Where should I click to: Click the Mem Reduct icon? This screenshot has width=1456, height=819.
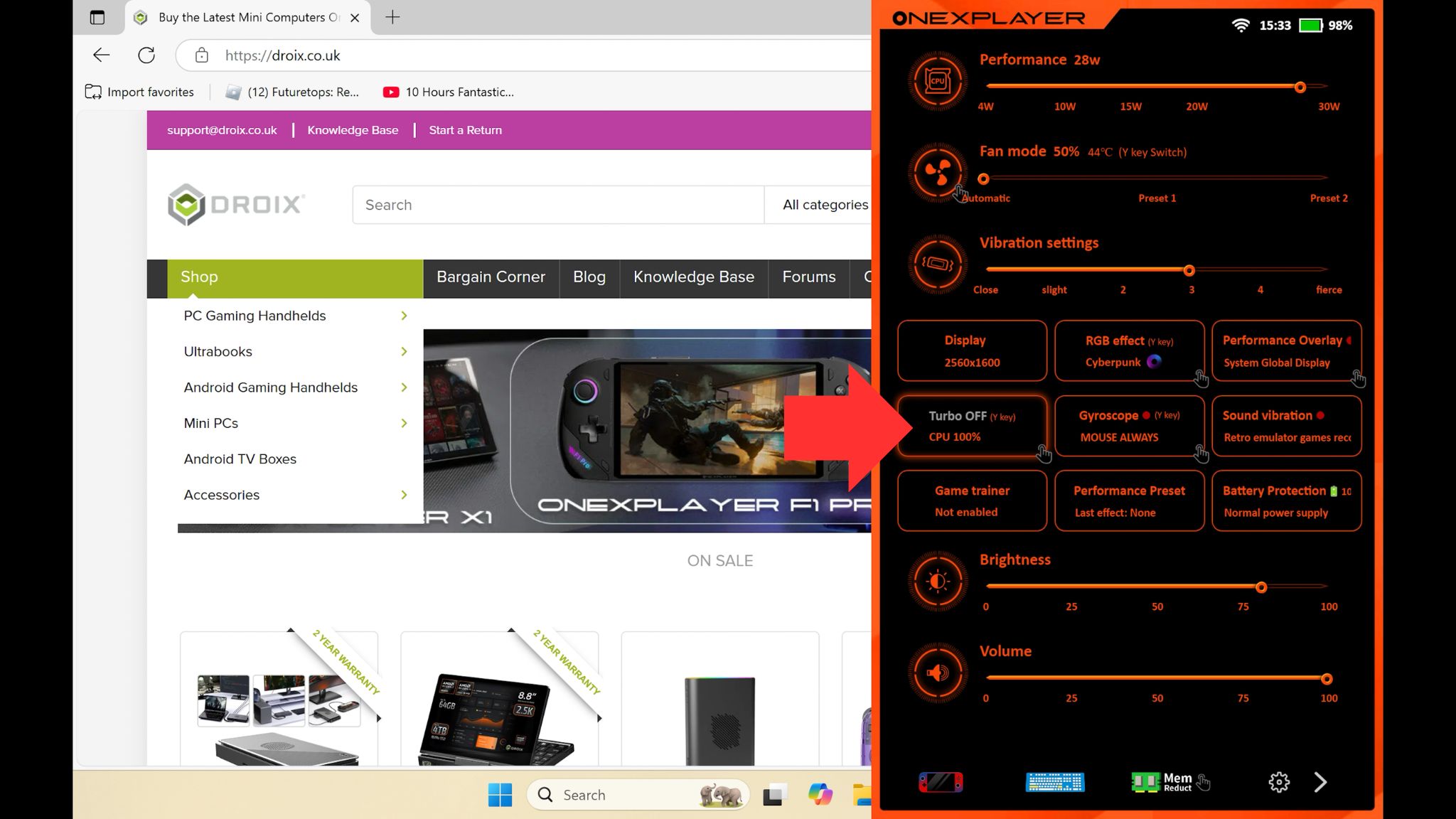coord(1162,782)
